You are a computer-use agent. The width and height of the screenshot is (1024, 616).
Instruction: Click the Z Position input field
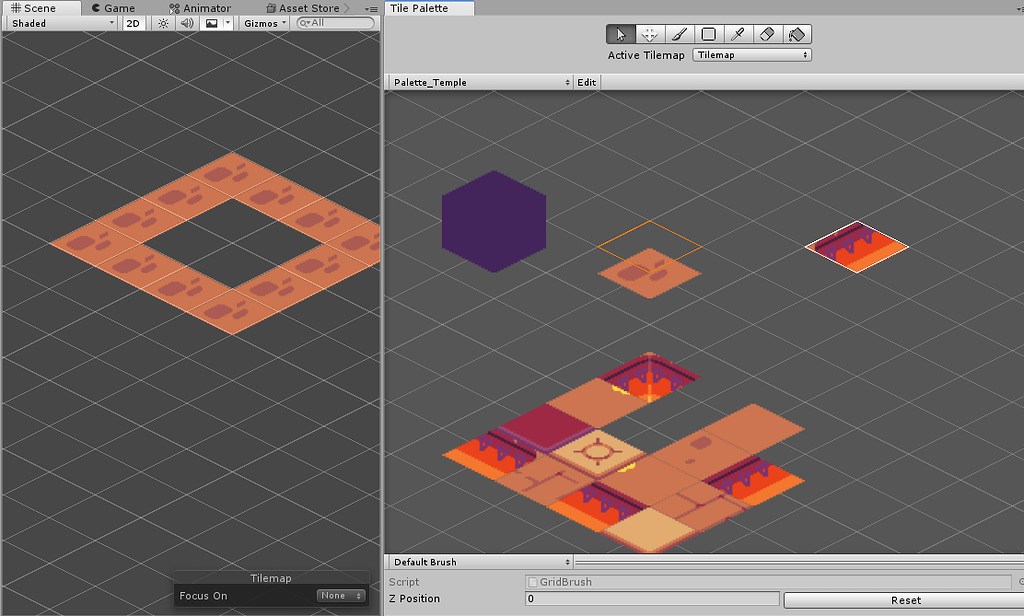(x=650, y=598)
